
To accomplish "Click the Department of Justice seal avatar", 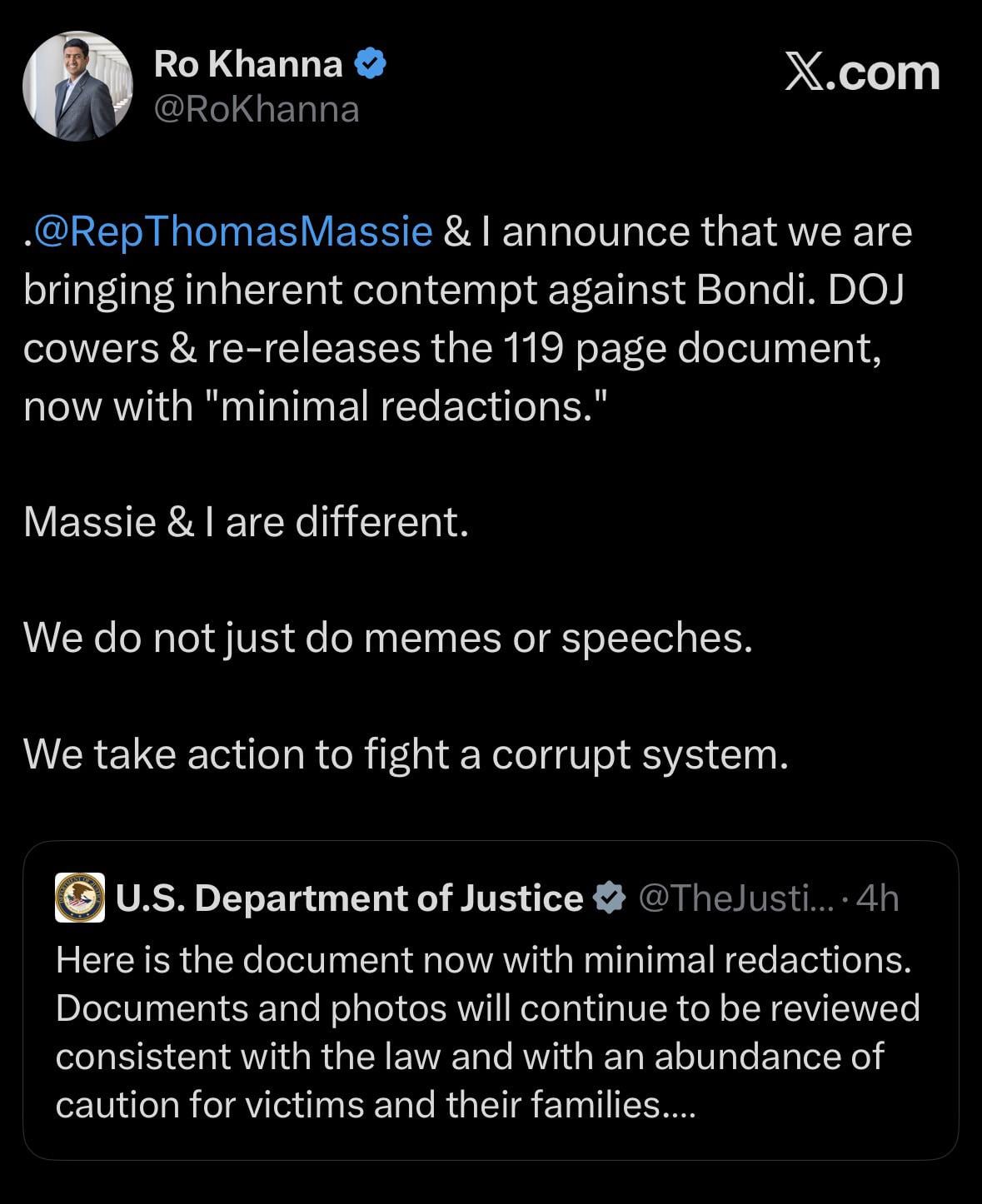I will click(x=80, y=898).
